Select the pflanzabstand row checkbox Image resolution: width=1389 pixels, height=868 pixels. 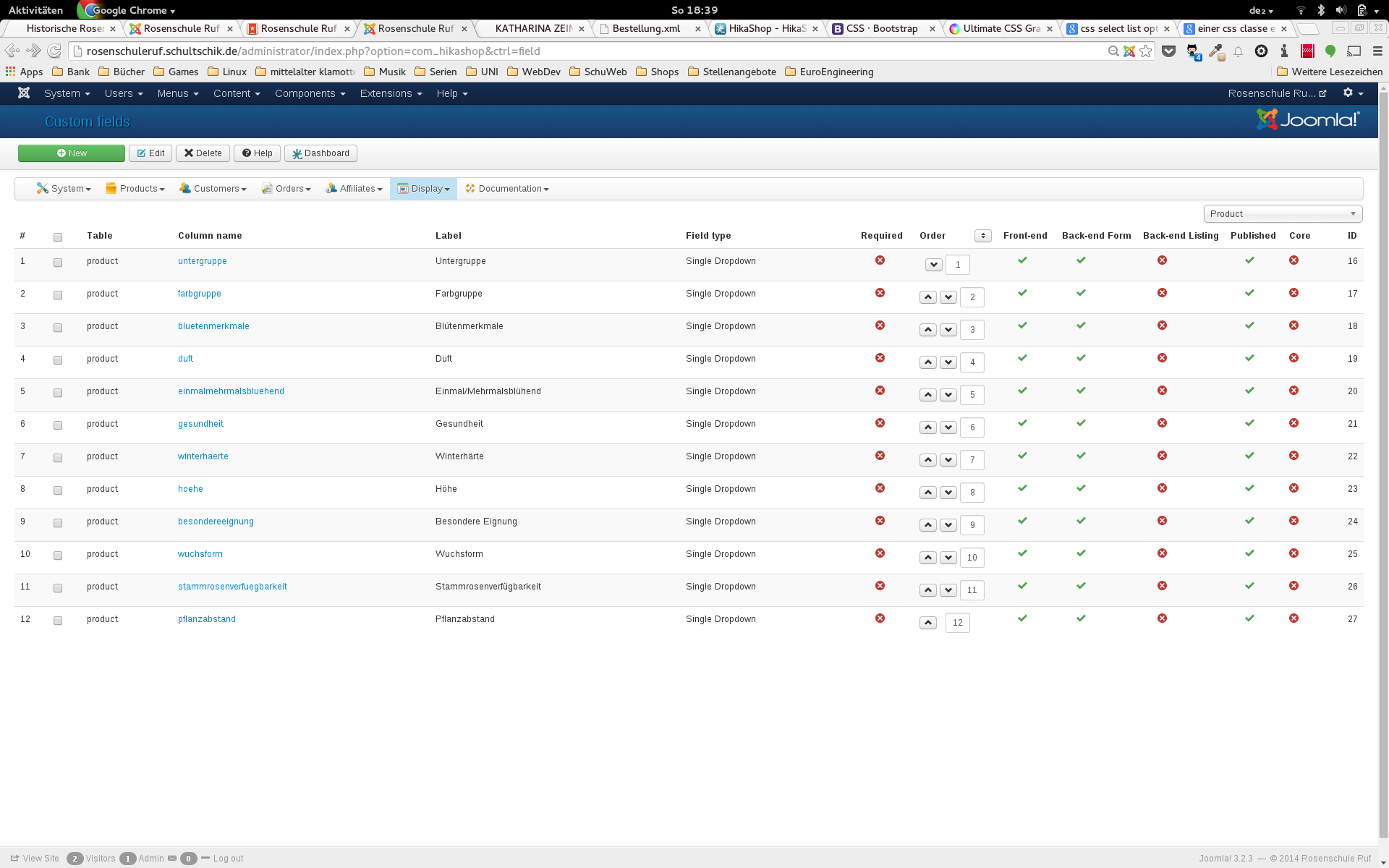click(x=58, y=621)
